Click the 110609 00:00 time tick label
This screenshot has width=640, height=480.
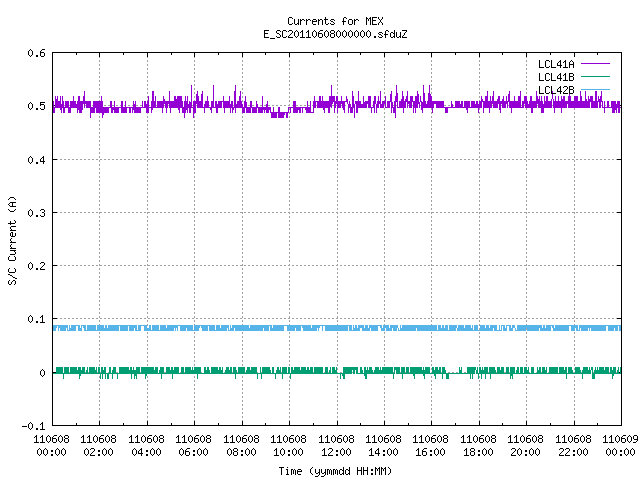tap(620, 445)
